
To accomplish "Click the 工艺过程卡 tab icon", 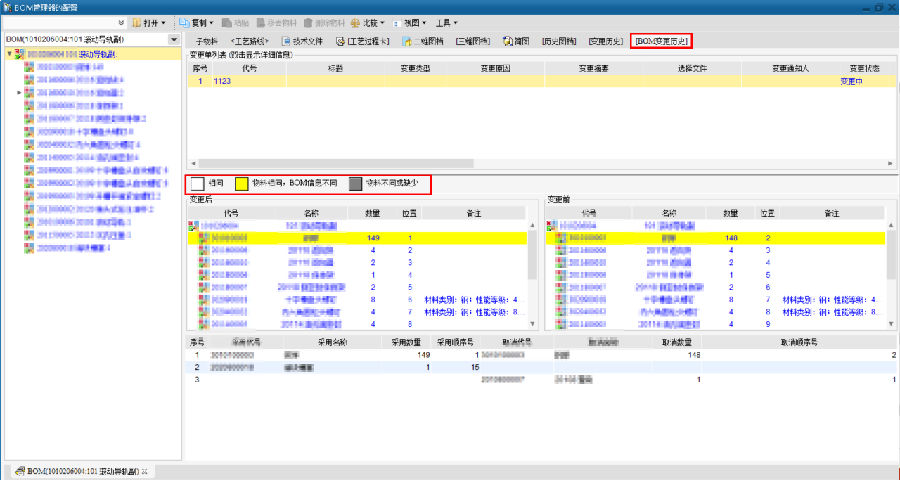I will (x=340, y=41).
